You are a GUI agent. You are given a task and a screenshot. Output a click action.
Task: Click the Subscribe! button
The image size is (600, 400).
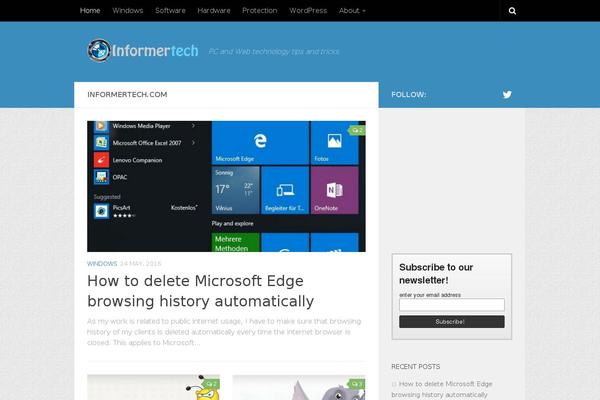[x=452, y=322]
